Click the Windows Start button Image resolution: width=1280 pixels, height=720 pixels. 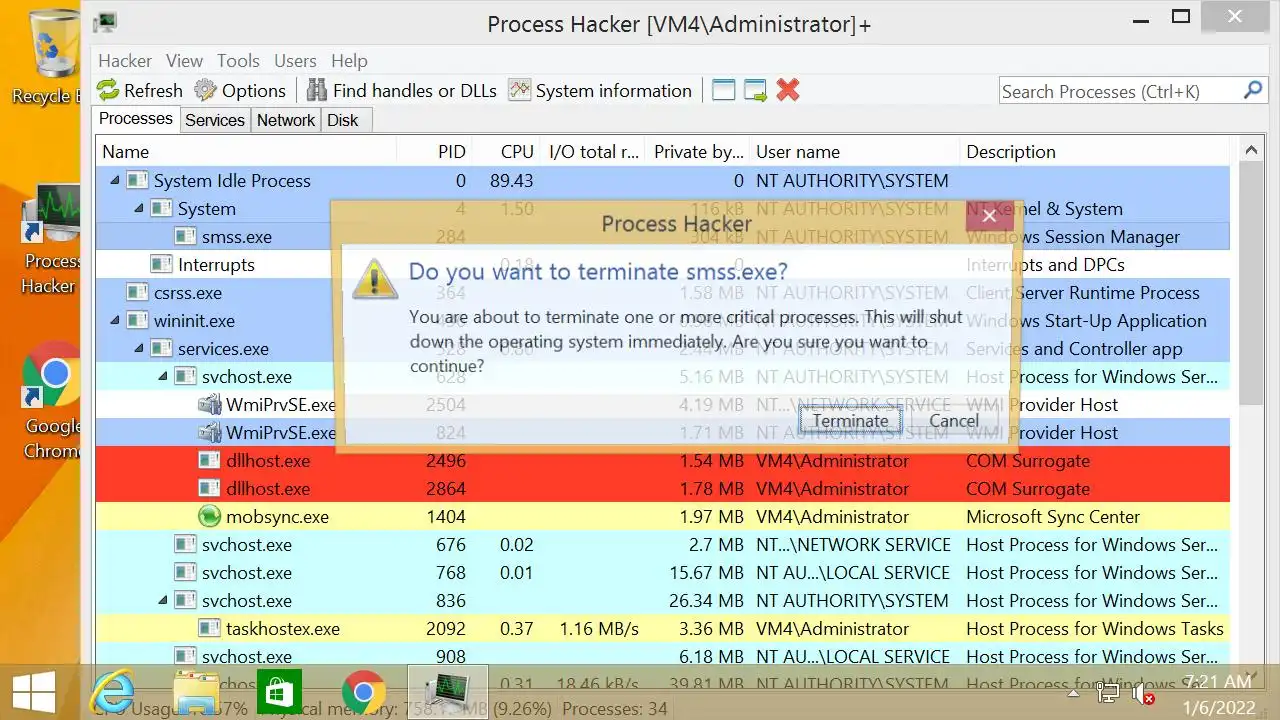[x=34, y=692]
